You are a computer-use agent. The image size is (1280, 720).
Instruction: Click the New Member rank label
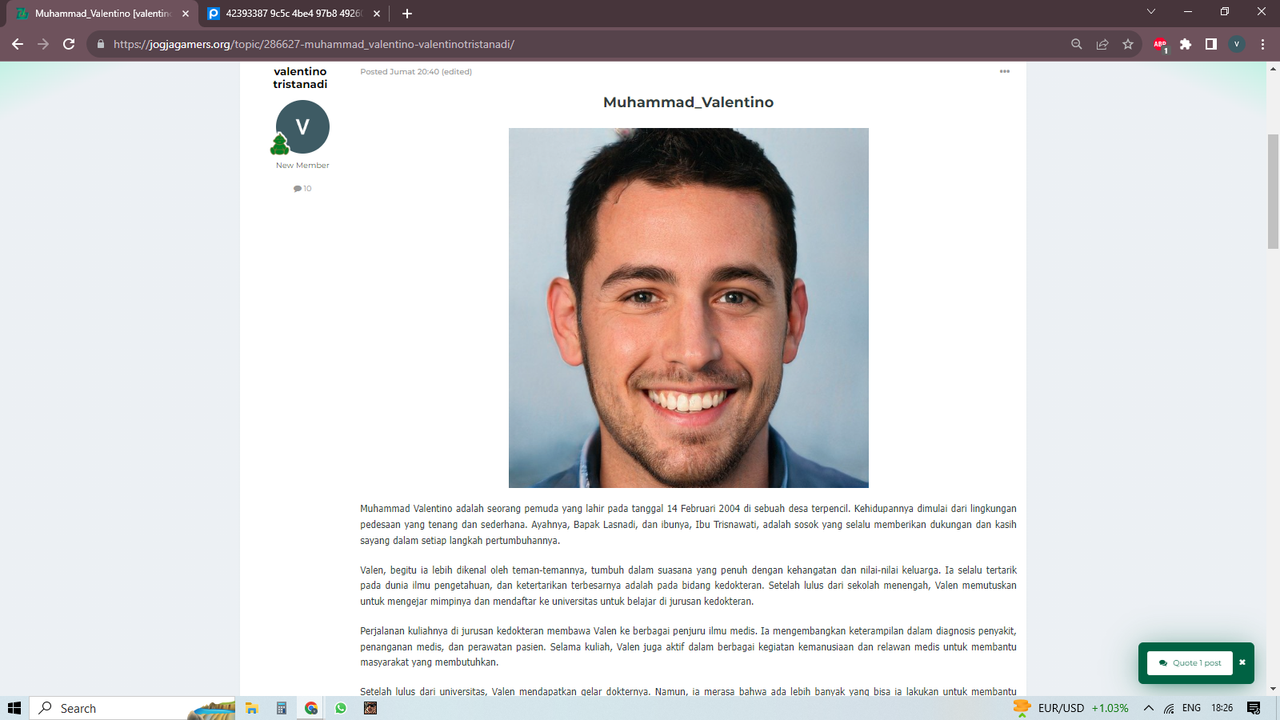point(302,165)
